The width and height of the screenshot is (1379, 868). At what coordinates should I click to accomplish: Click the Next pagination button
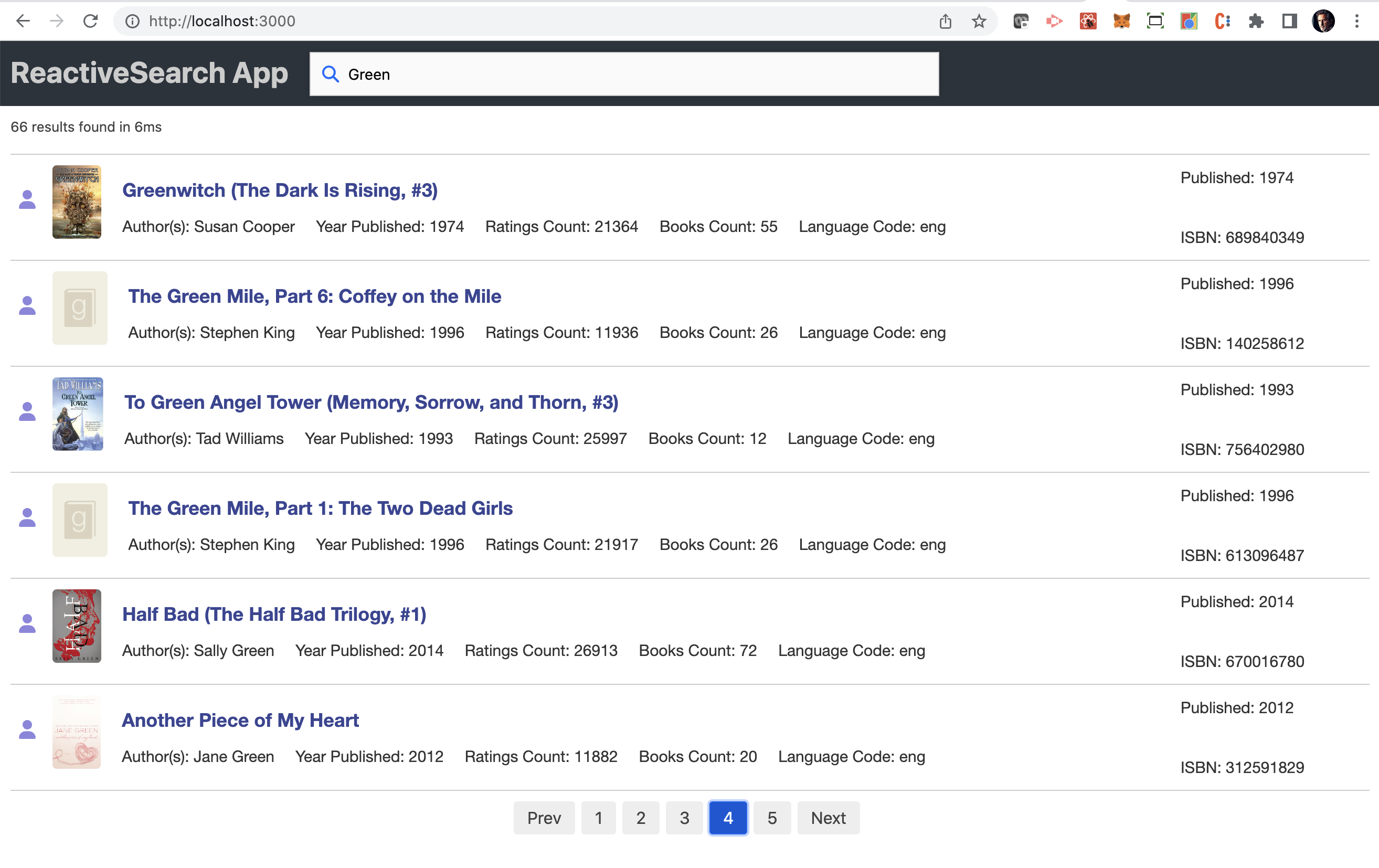point(828,818)
